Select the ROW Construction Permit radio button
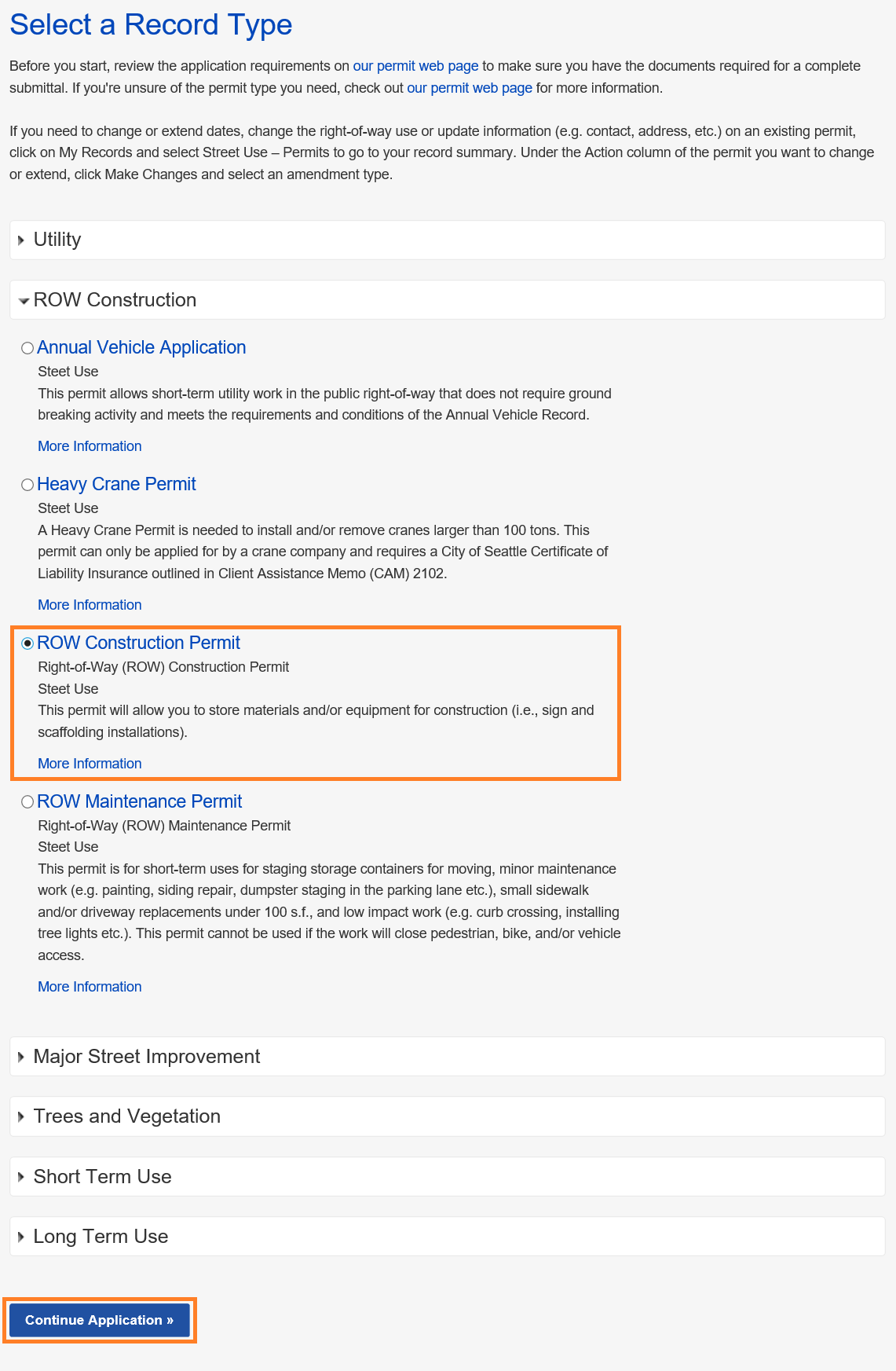 27,643
